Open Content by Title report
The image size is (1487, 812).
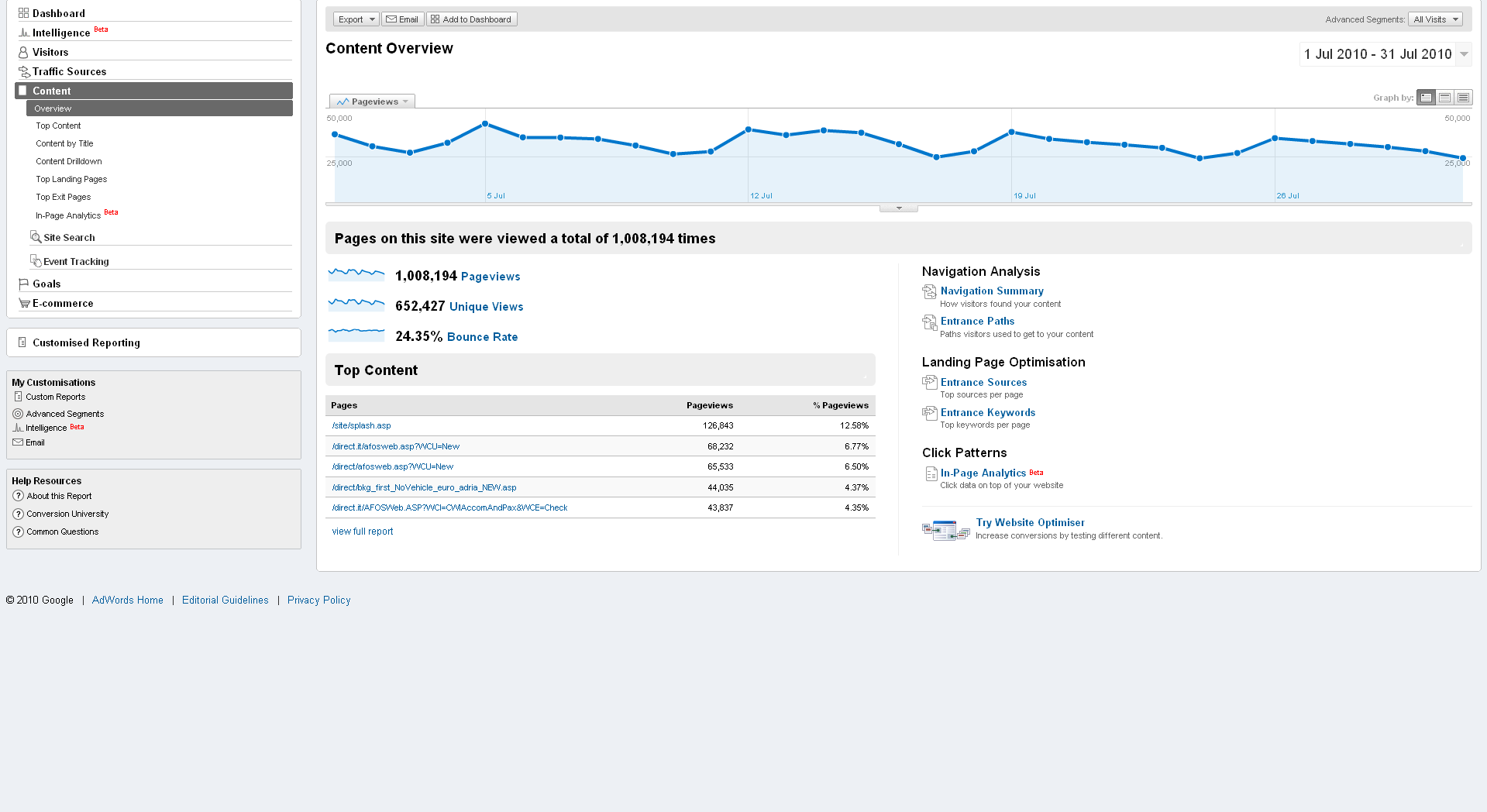pos(64,143)
